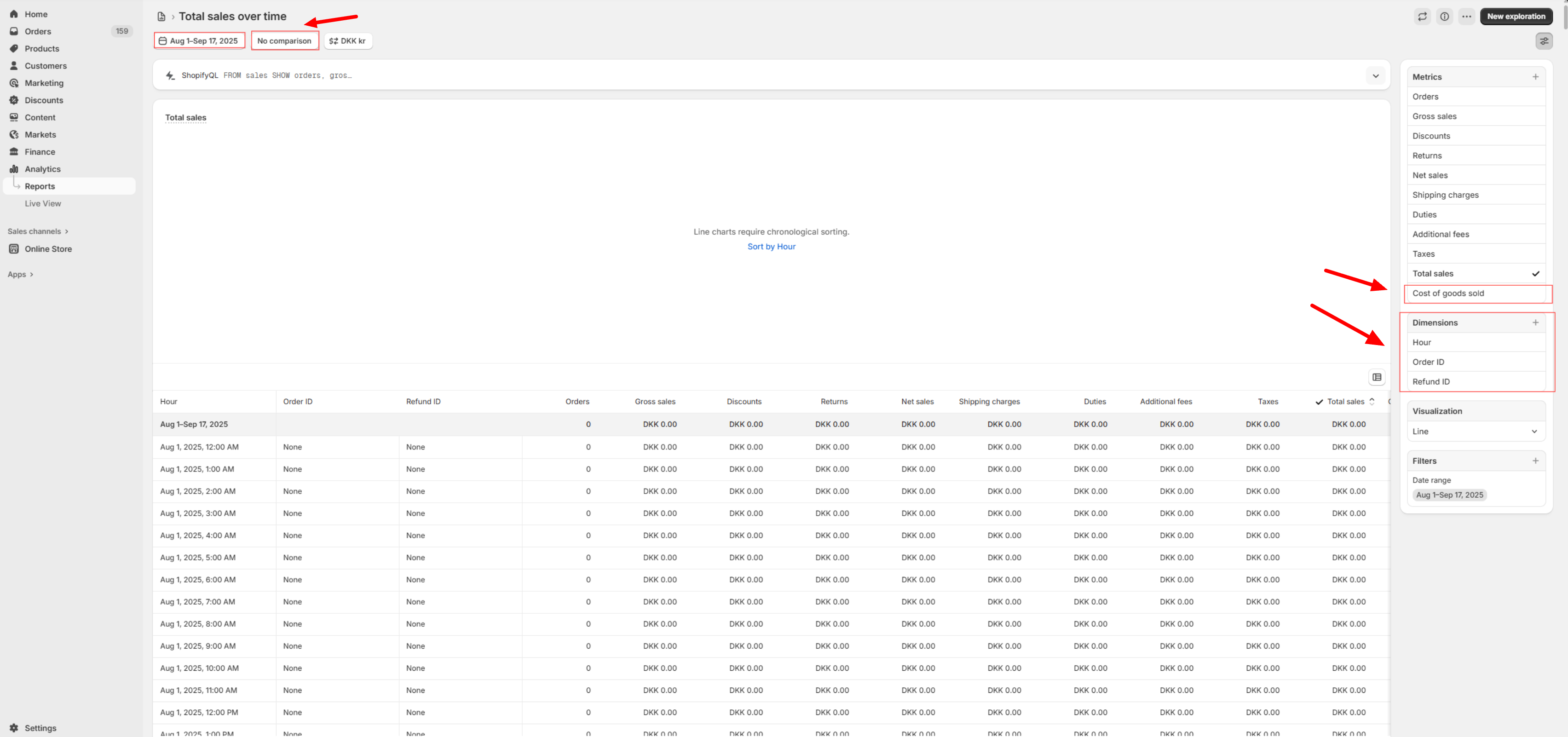Select the Net sales metric
This screenshot has width=1568, height=737.
[x=1476, y=175]
